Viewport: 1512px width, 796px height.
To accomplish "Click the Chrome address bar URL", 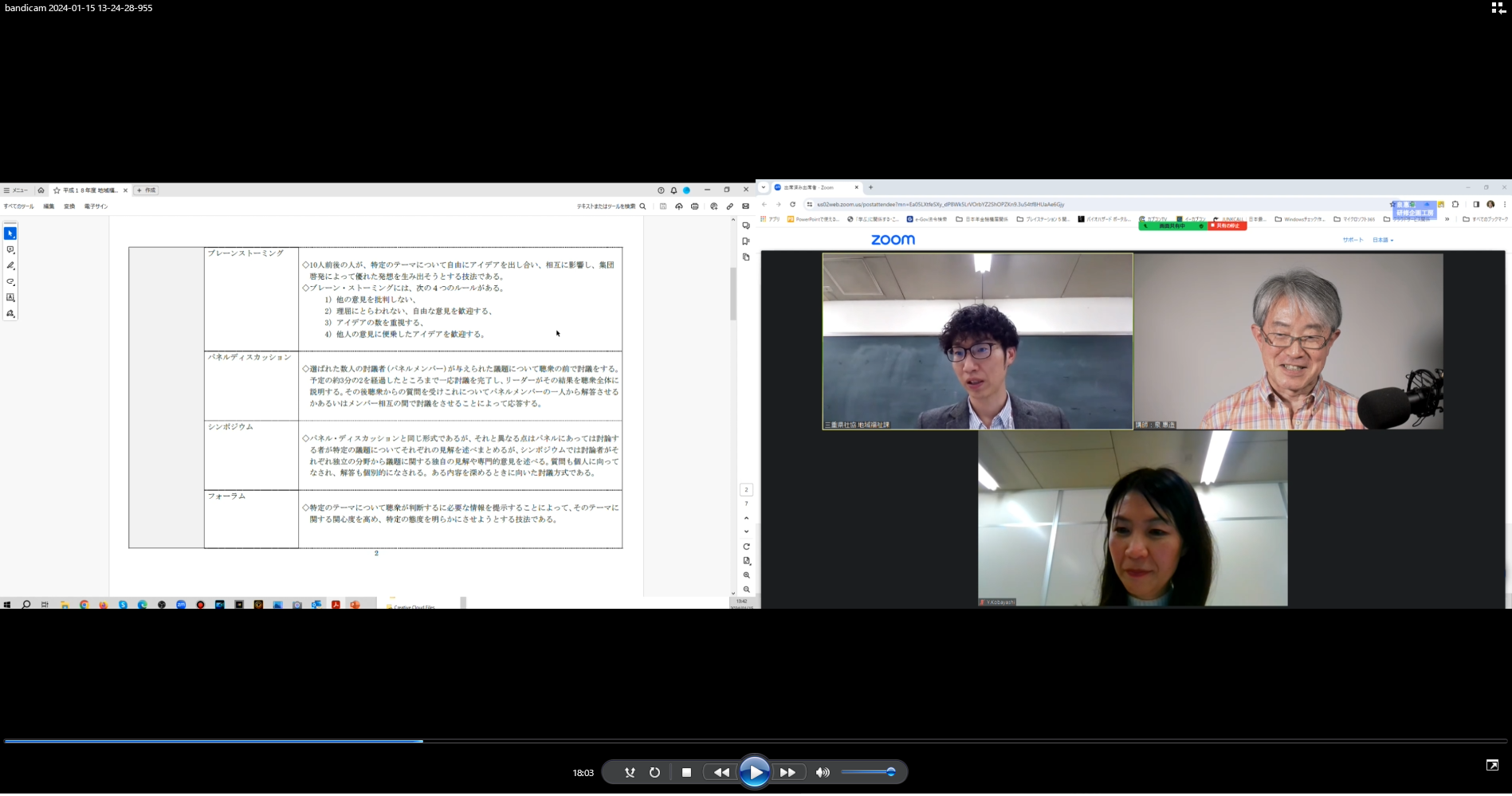I will pos(941,205).
